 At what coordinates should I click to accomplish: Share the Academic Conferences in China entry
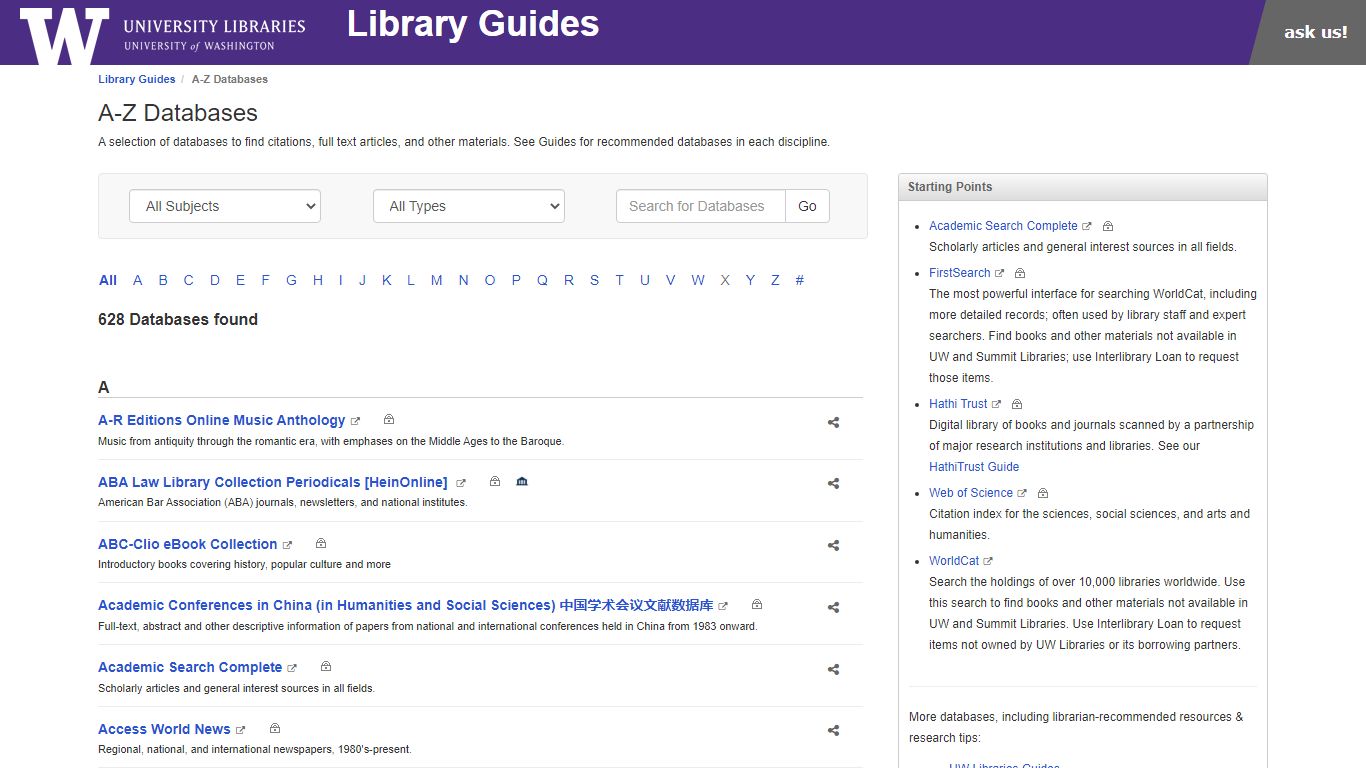(833, 608)
